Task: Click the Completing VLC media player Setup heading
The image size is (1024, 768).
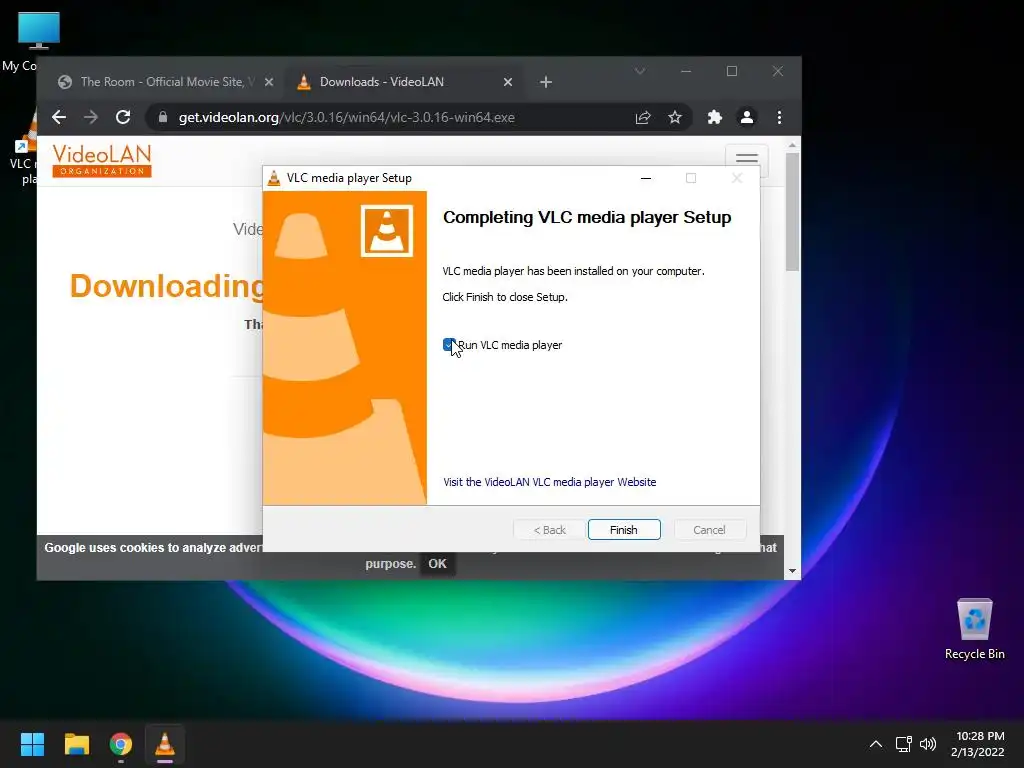Action: (x=586, y=217)
